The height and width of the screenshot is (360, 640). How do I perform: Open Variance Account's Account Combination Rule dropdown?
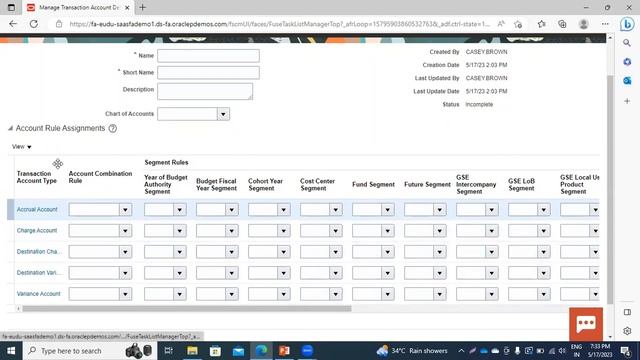(125, 294)
